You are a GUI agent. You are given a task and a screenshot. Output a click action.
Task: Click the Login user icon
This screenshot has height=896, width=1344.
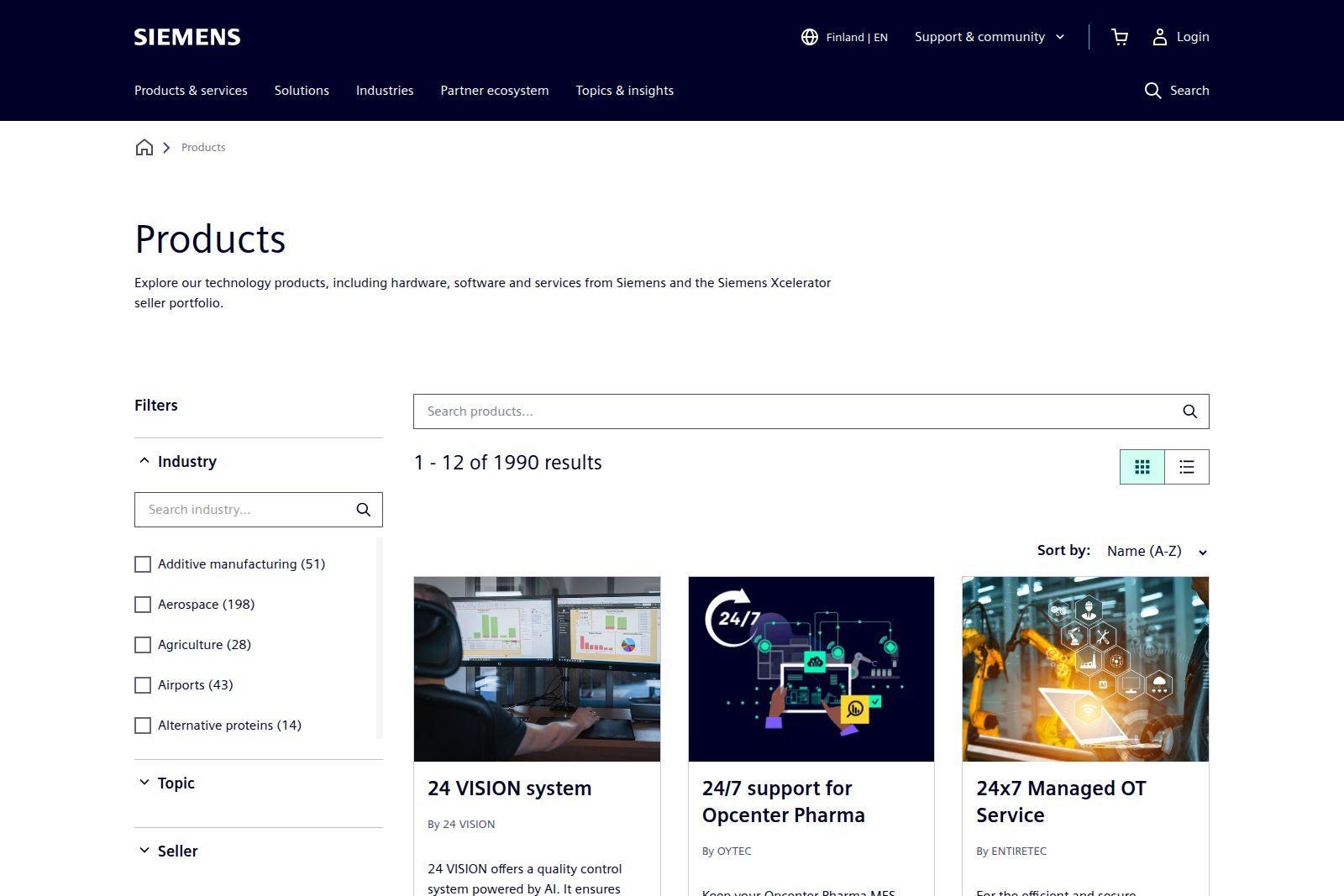point(1159,37)
